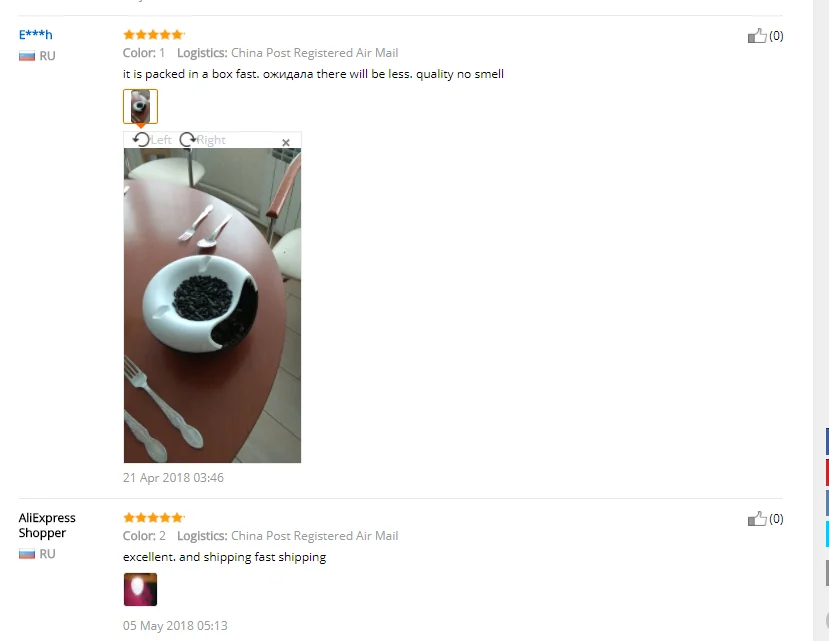Close the expanded review photo
The height and width of the screenshot is (641, 829).
(286, 142)
